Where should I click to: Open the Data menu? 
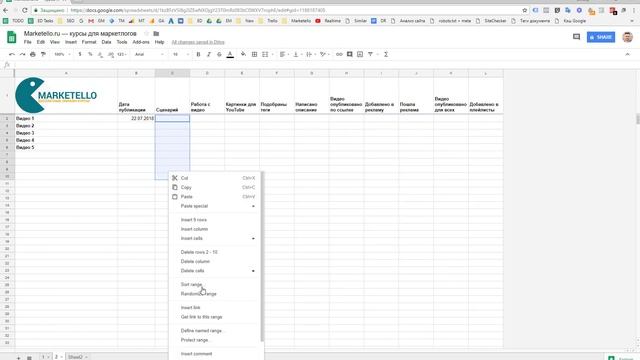pos(106,42)
